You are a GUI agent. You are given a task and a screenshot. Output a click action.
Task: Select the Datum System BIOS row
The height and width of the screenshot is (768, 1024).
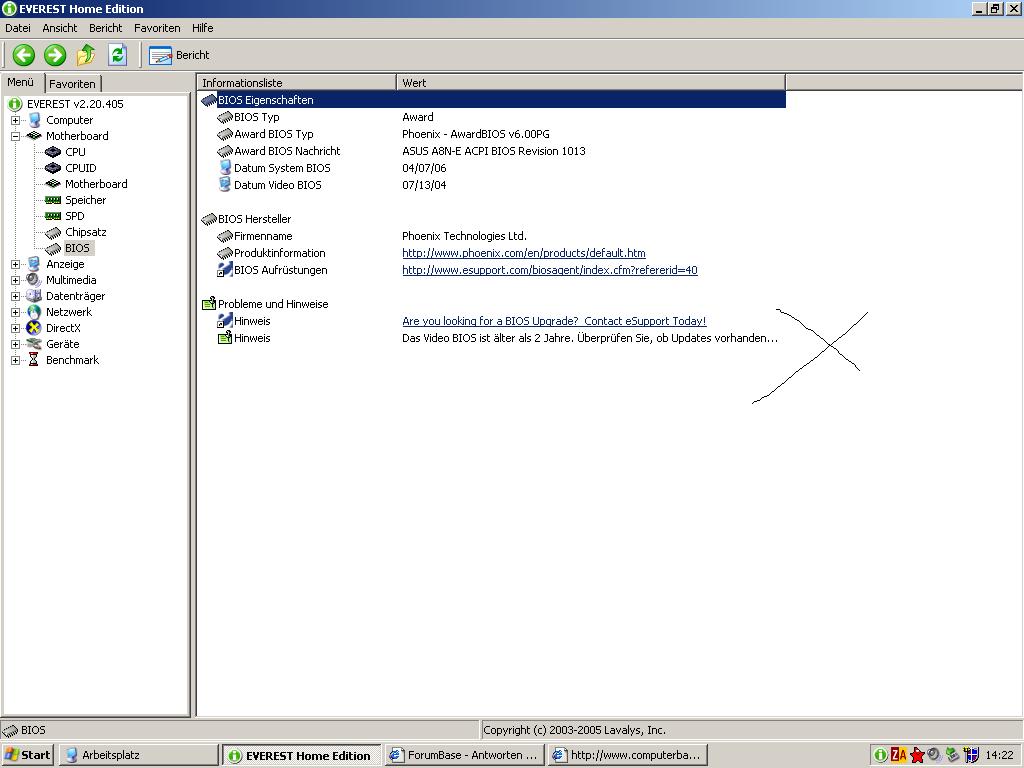[492, 168]
